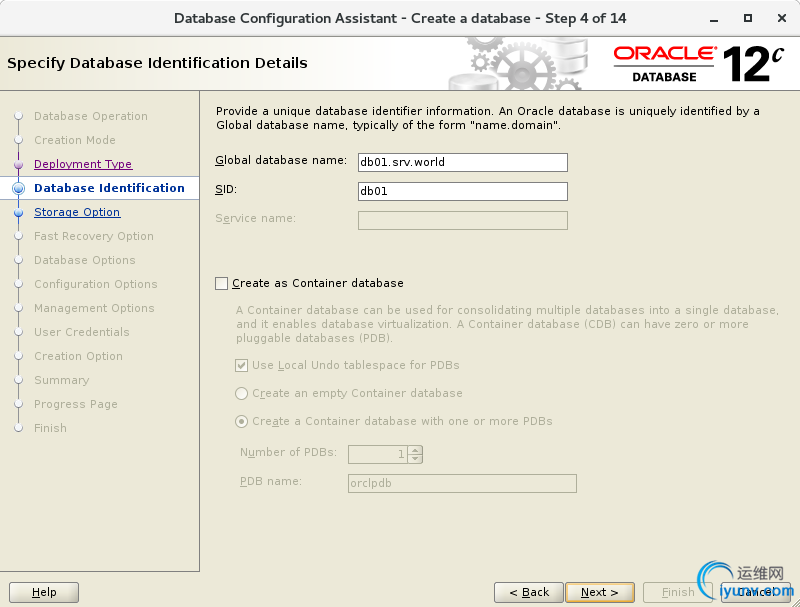Click the Global database name field
The image size is (800, 607).
463,162
